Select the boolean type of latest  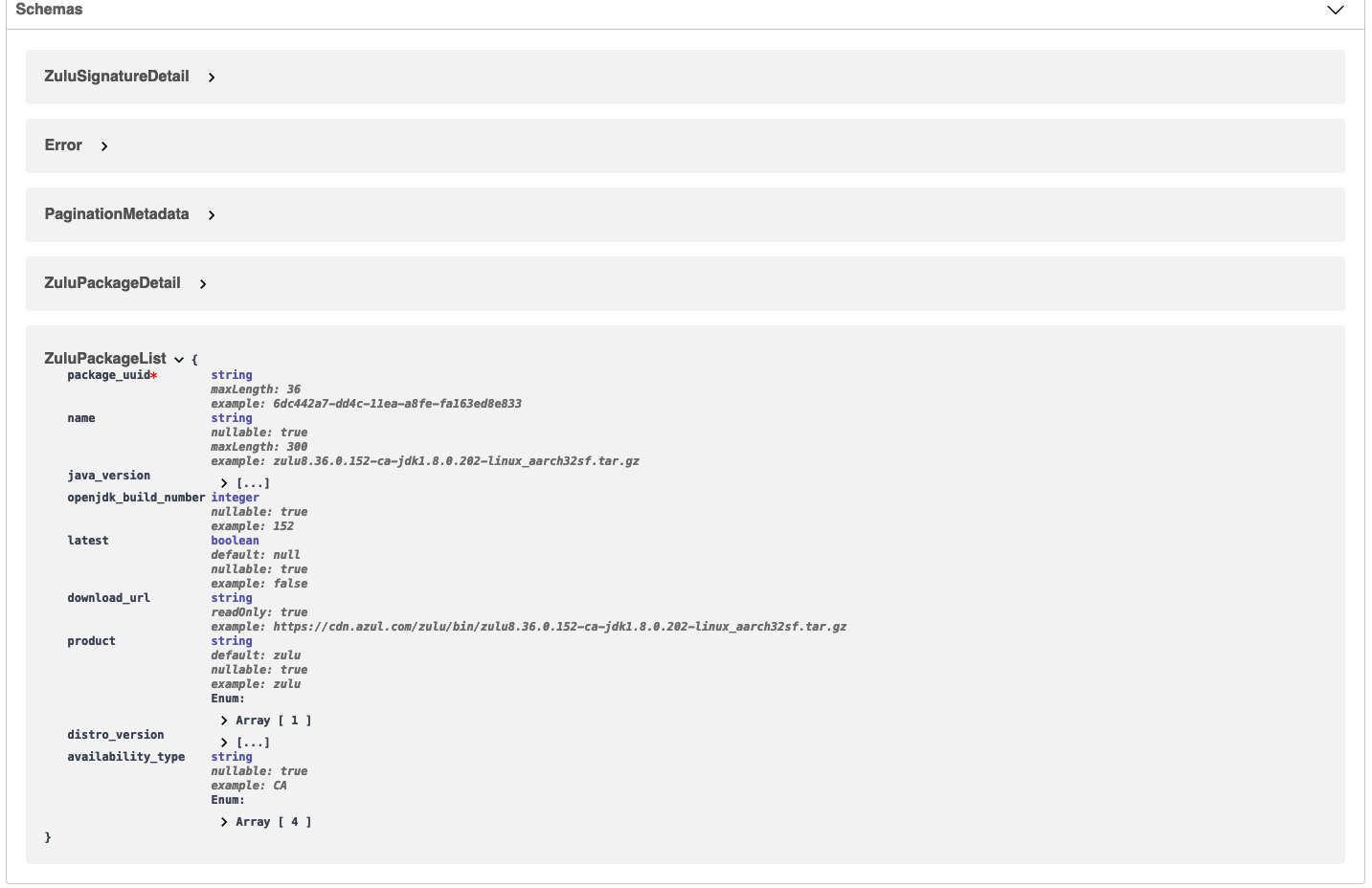235,541
